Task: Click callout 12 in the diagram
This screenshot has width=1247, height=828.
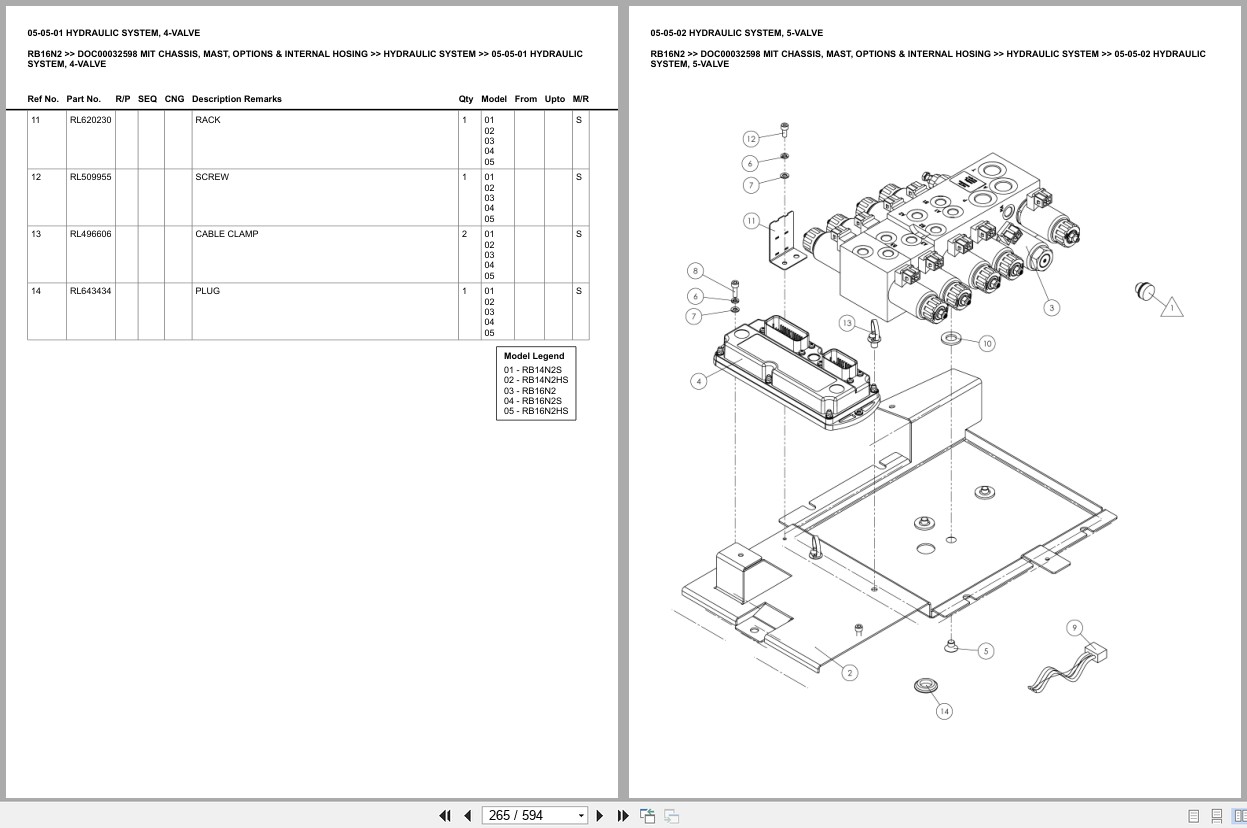Action: pyautogui.click(x=751, y=138)
